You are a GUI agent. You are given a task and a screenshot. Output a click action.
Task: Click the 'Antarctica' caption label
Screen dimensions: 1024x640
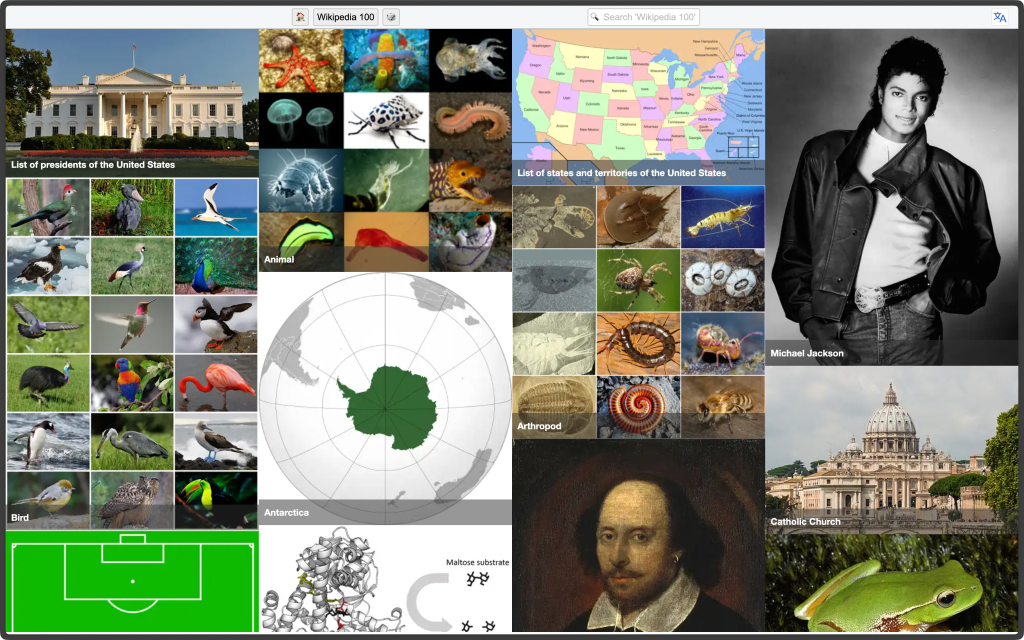(287, 513)
